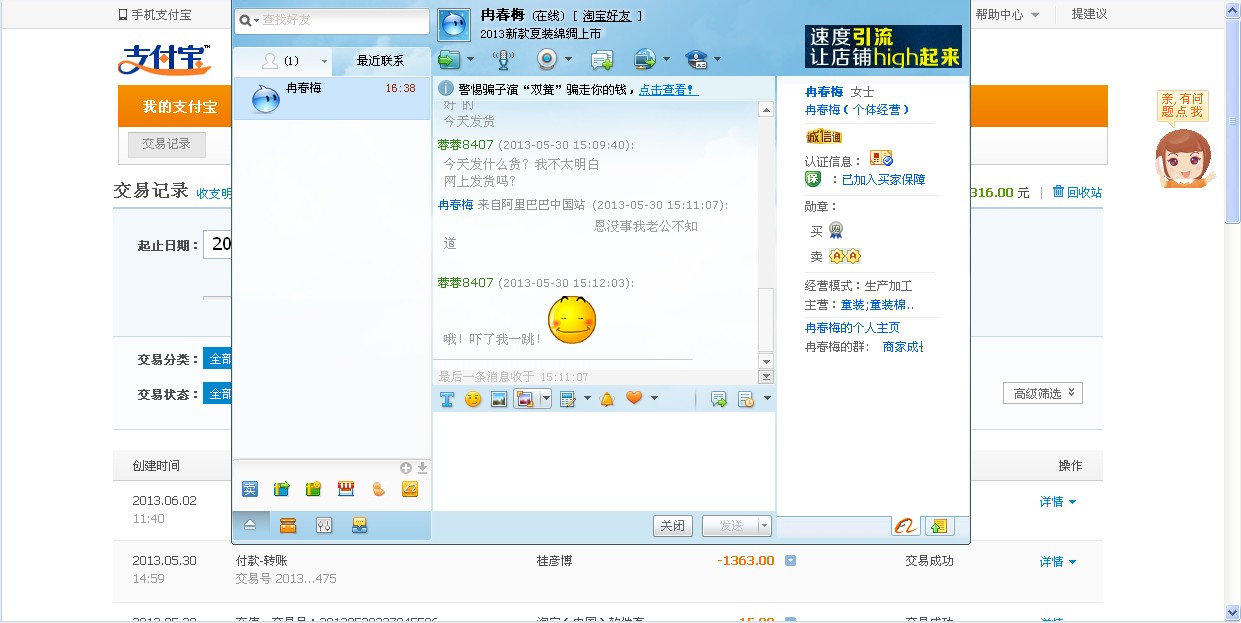
Task: Click the page vertical scrollbar thumb
Action: tap(1233, 120)
